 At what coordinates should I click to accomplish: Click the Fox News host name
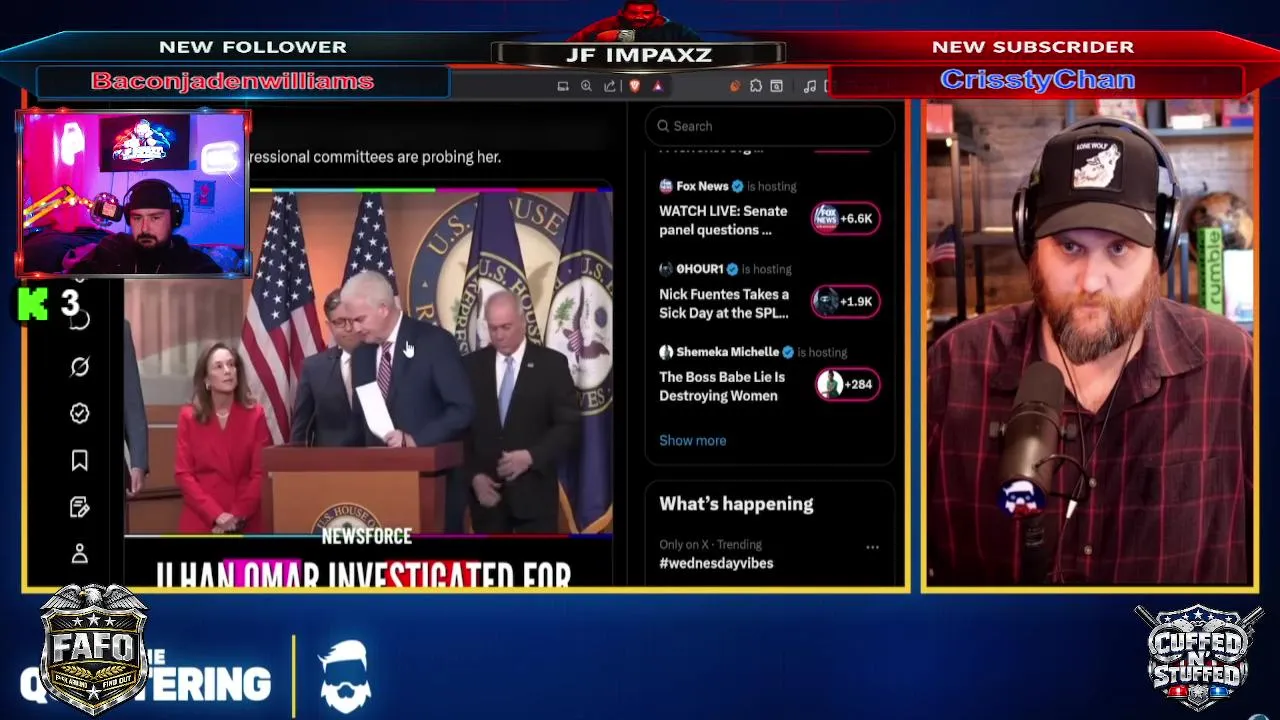(702, 186)
